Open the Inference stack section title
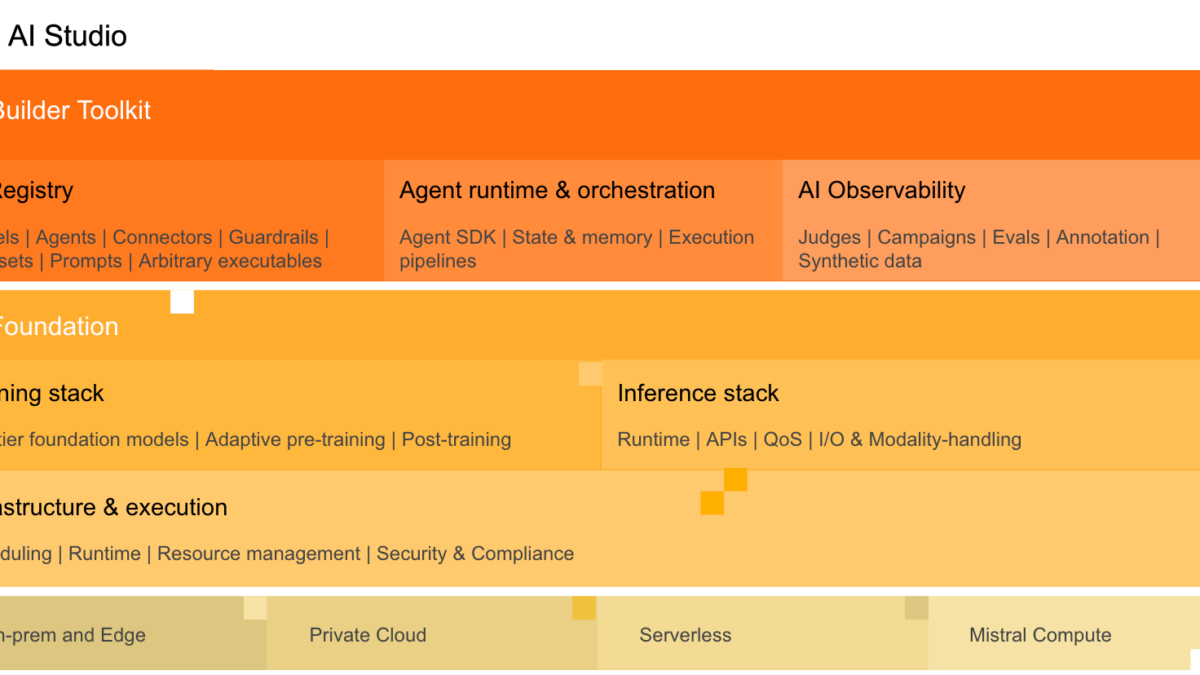The width and height of the screenshot is (1200, 675). 698,393
